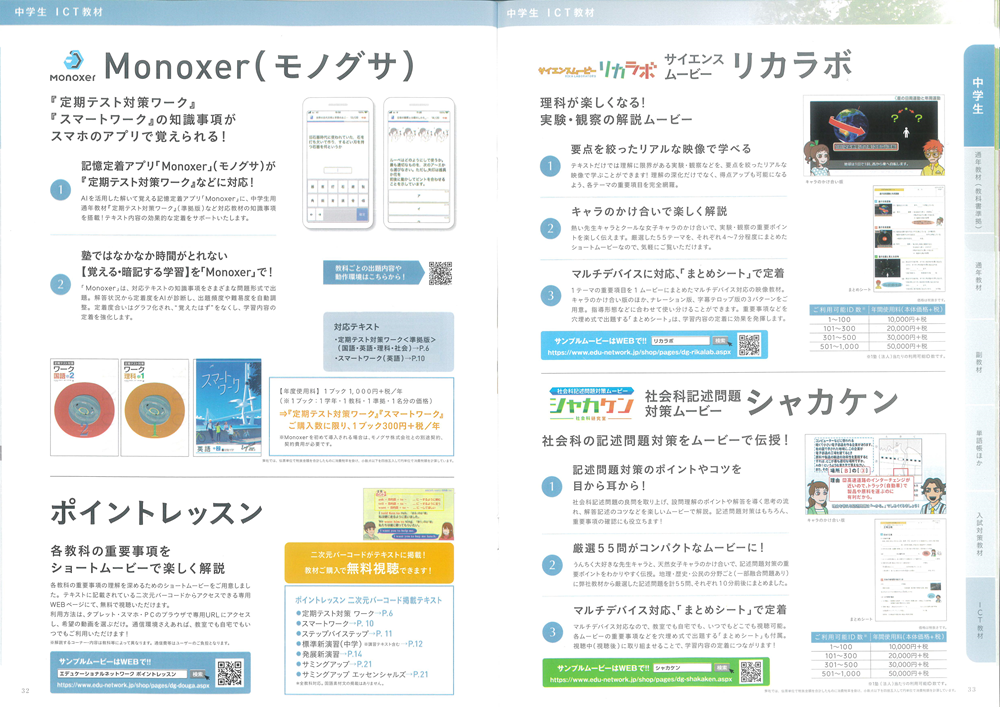Click the 検索 button in リカラボ banner
The height and width of the screenshot is (707, 1000).
(720, 340)
